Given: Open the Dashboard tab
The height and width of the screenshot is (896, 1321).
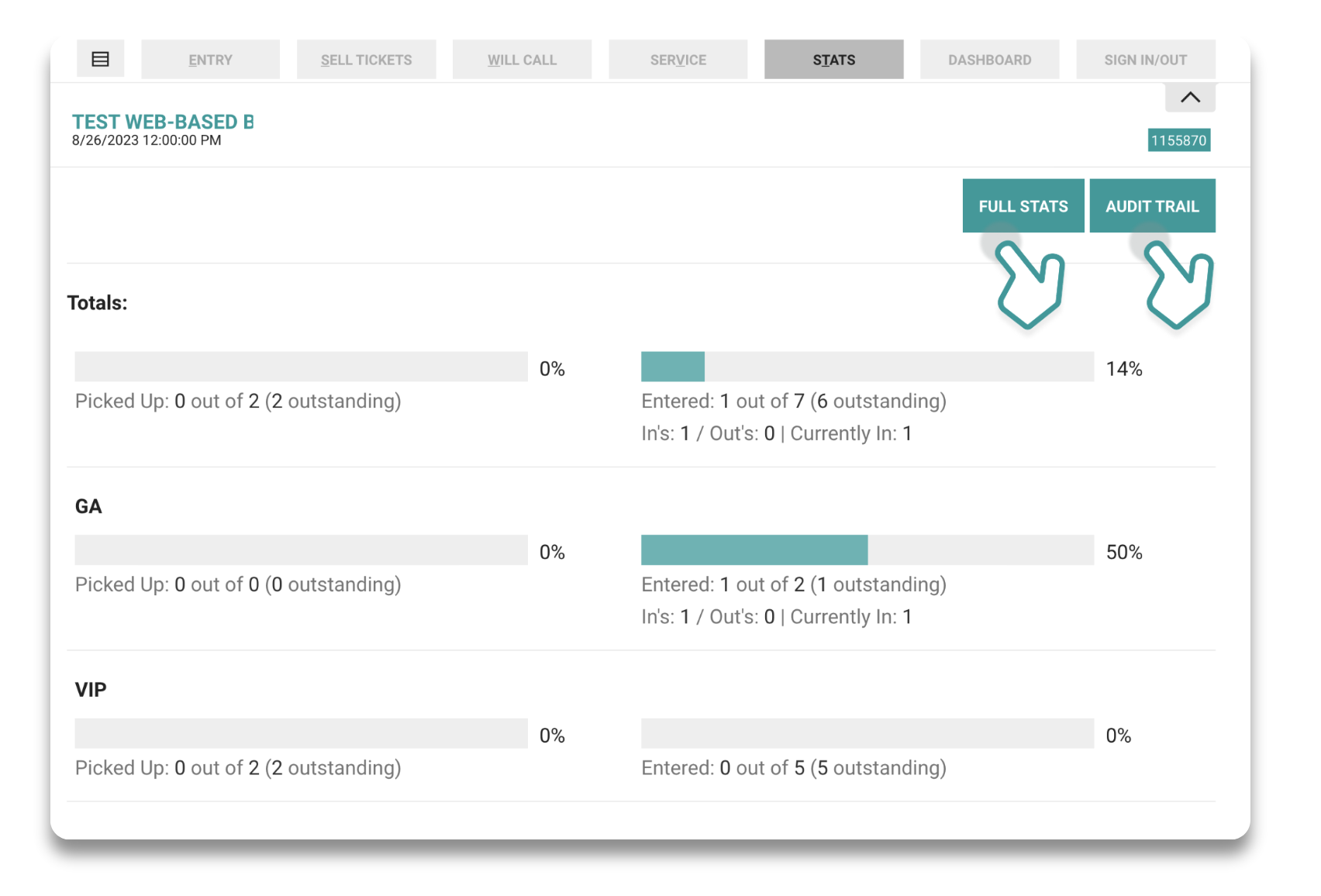Looking at the screenshot, I should [989, 60].
